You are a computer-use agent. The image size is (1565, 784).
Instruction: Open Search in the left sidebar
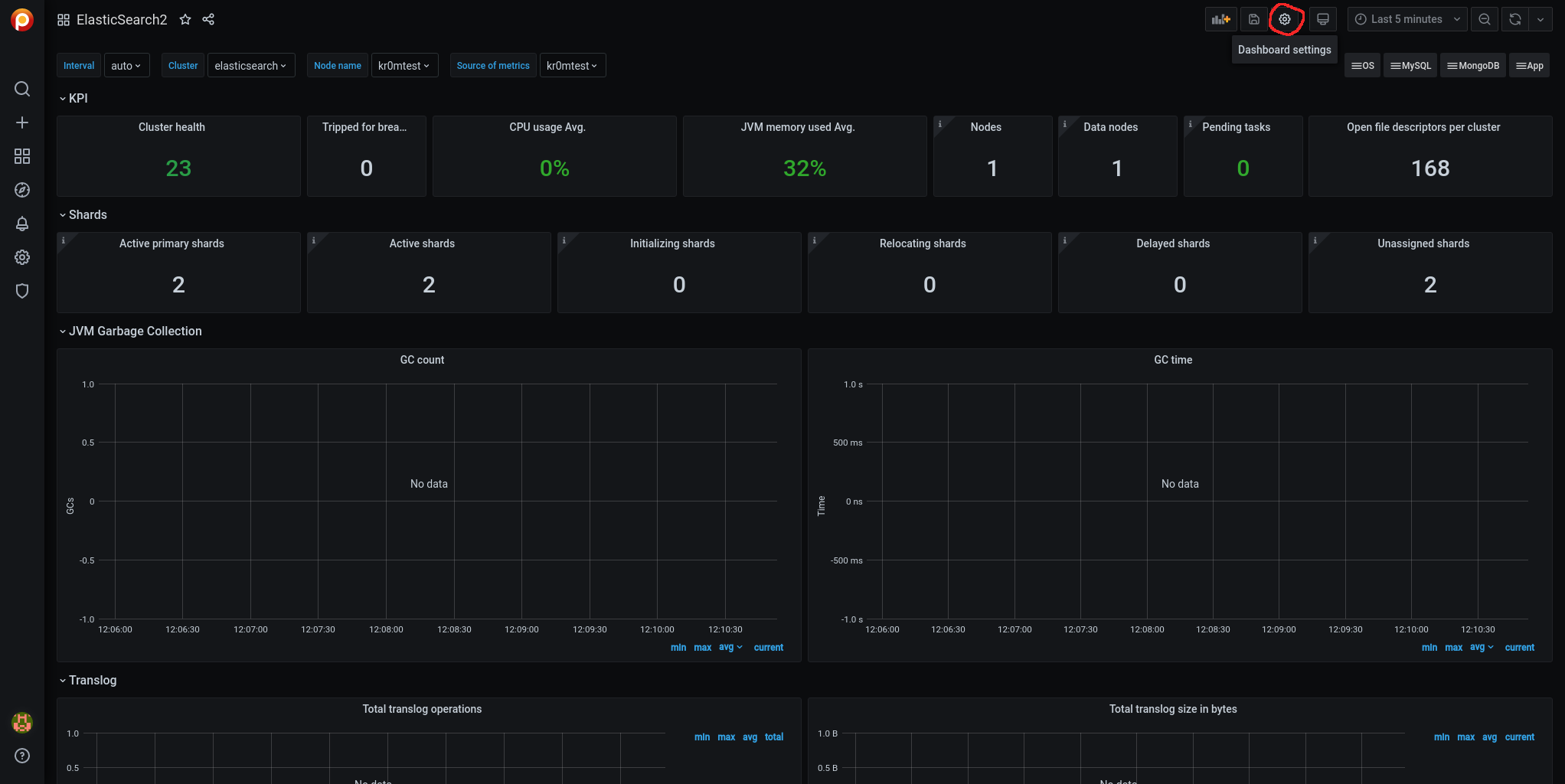22,89
